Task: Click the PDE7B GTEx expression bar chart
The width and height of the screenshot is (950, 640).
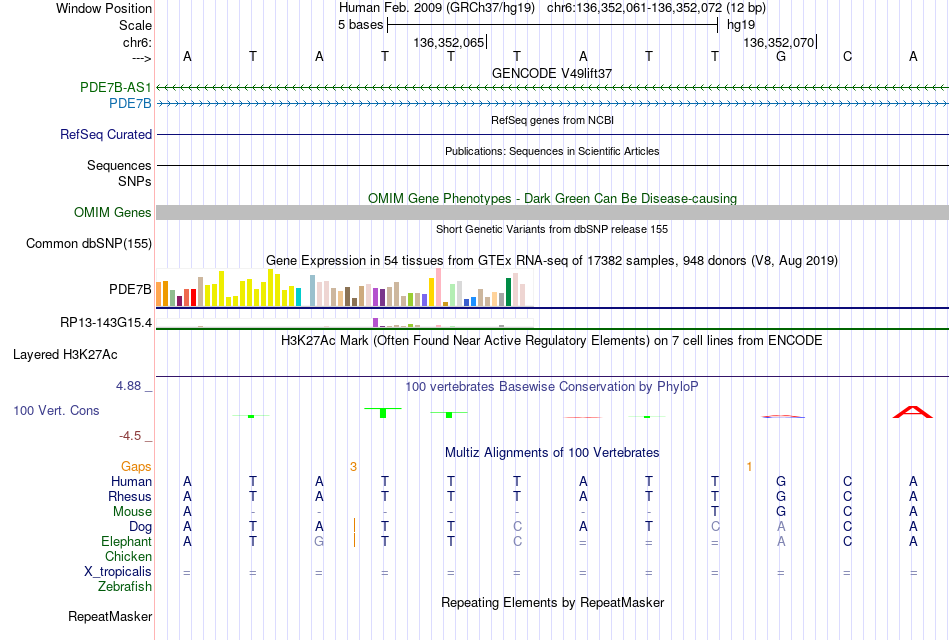Action: (x=340, y=287)
